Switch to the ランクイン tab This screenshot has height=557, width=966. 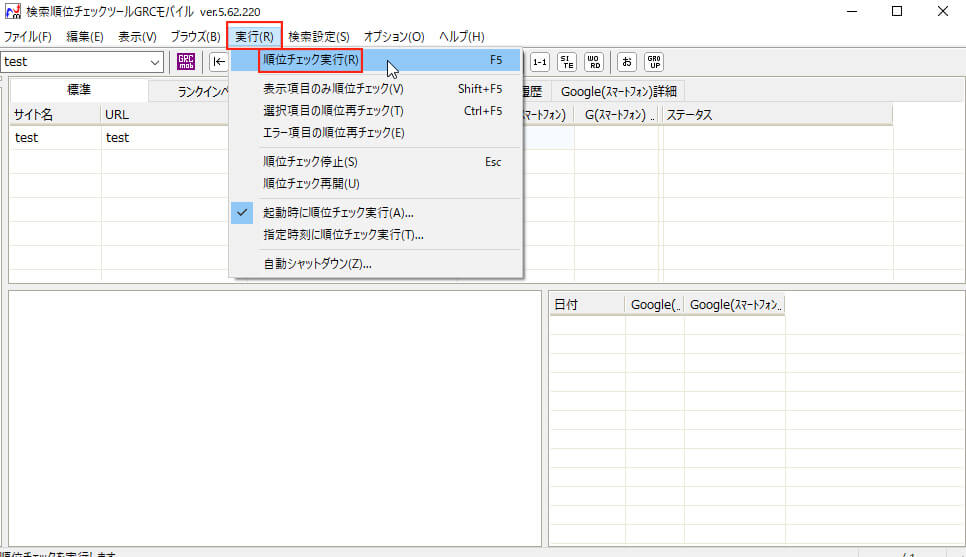tap(189, 91)
